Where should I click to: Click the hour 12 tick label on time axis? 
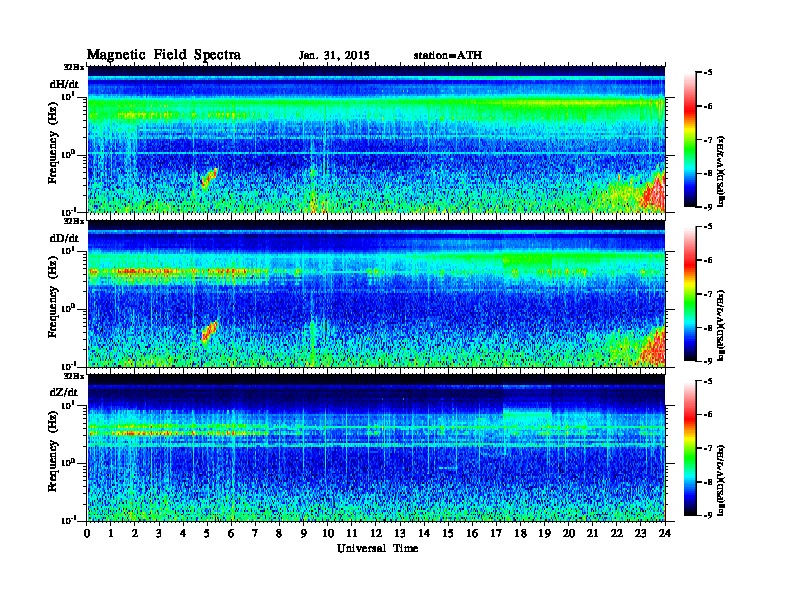pos(376,533)
